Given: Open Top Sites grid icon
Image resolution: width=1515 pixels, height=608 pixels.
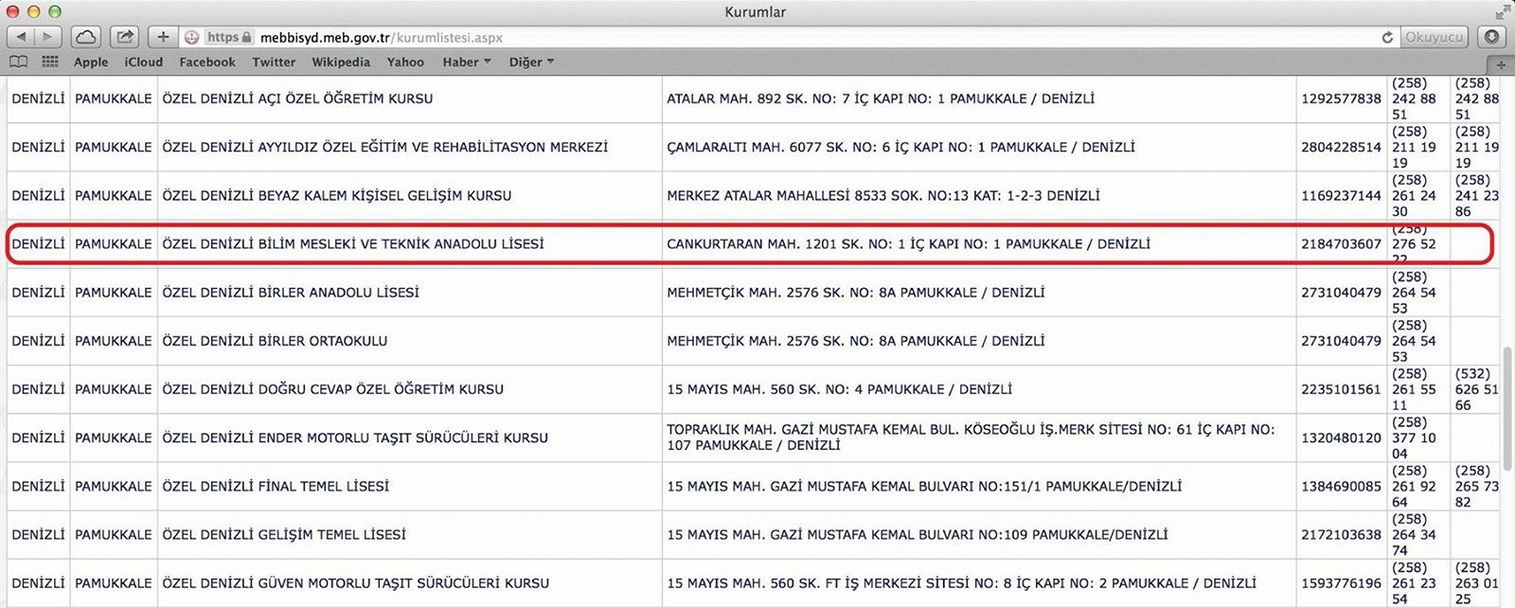Looking at the screenshot, I should pyautogui.click(x=50, y=62).
